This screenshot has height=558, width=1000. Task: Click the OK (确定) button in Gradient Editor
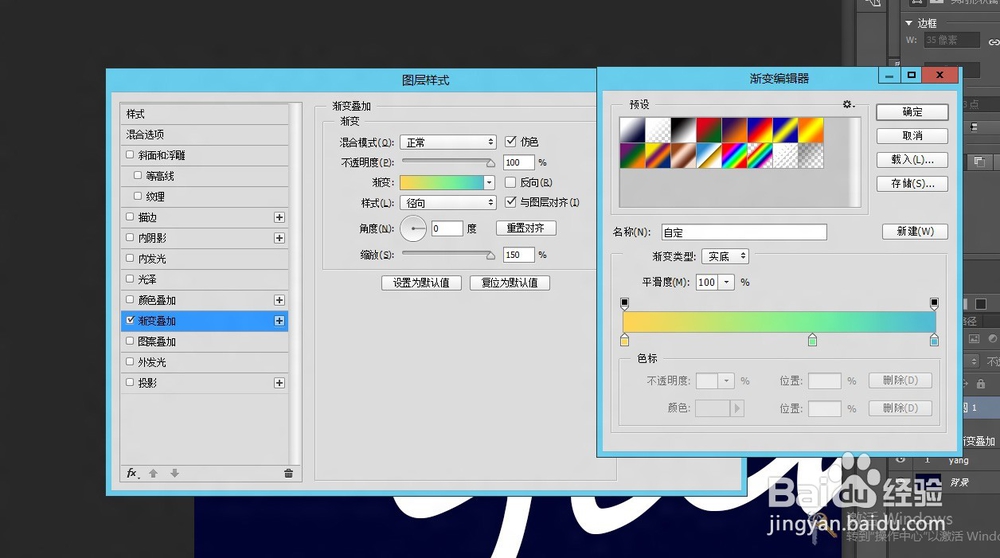[912, 112]
